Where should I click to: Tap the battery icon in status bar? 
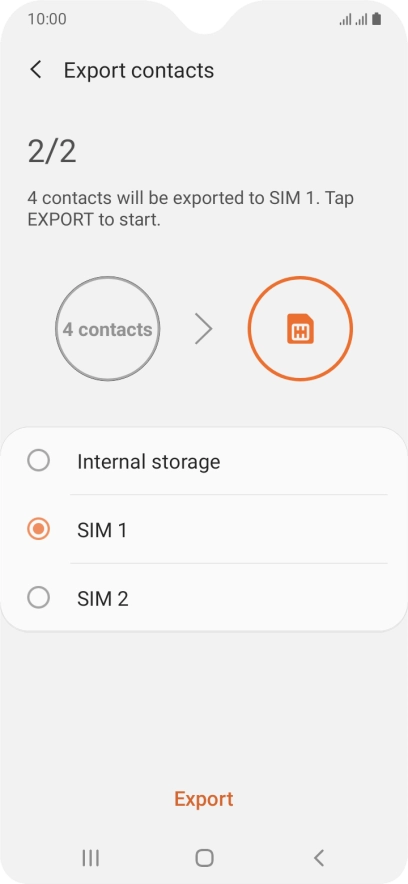[x=376, y=19]
